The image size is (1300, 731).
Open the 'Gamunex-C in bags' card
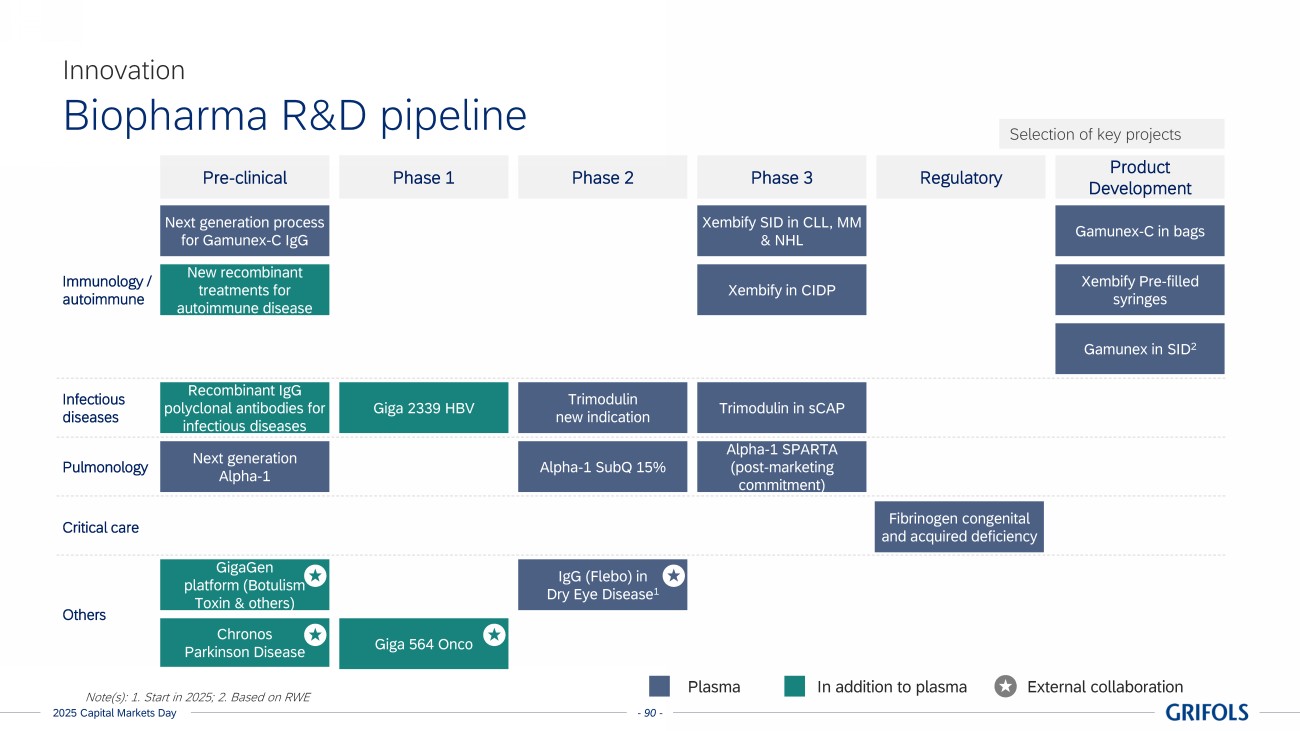click(x=1140, y=231)
